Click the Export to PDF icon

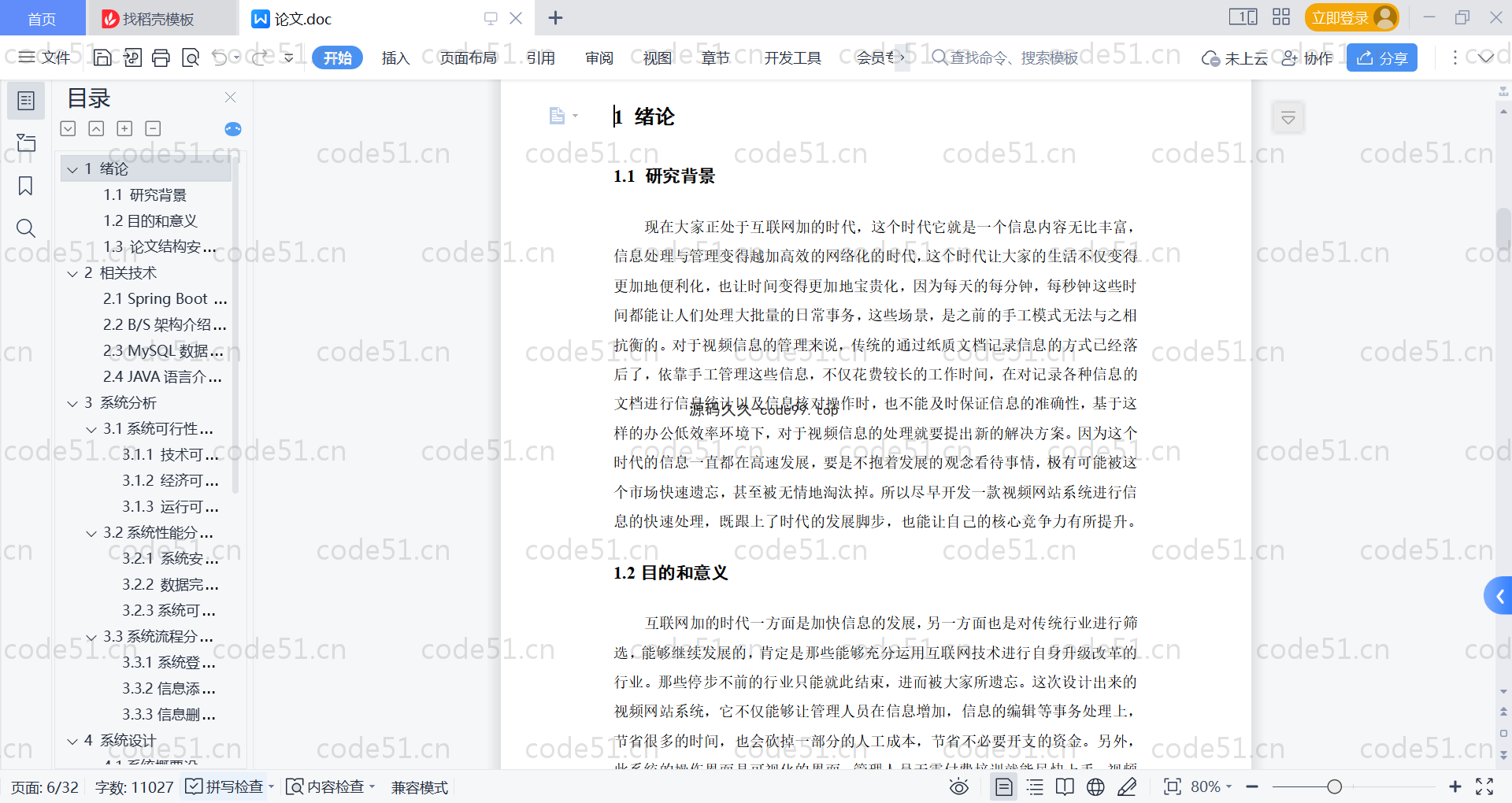coord(132,57)
